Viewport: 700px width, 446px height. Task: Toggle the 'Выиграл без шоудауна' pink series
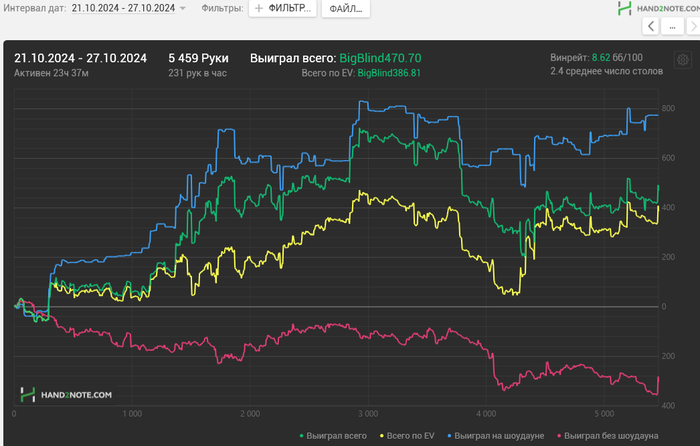[x=607, y=436]
